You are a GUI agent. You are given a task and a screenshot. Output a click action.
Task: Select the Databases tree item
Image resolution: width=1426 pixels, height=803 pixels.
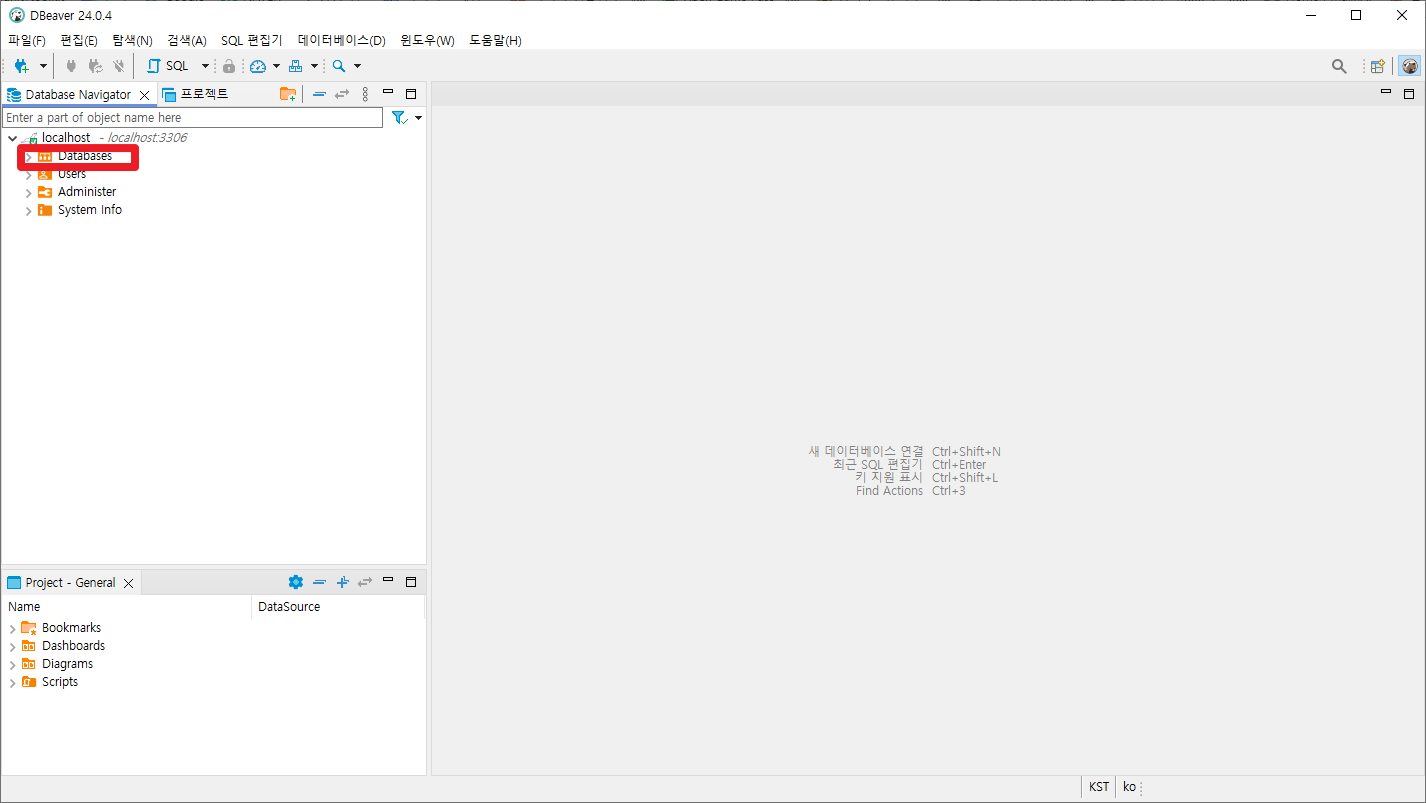tap(84, 156)
